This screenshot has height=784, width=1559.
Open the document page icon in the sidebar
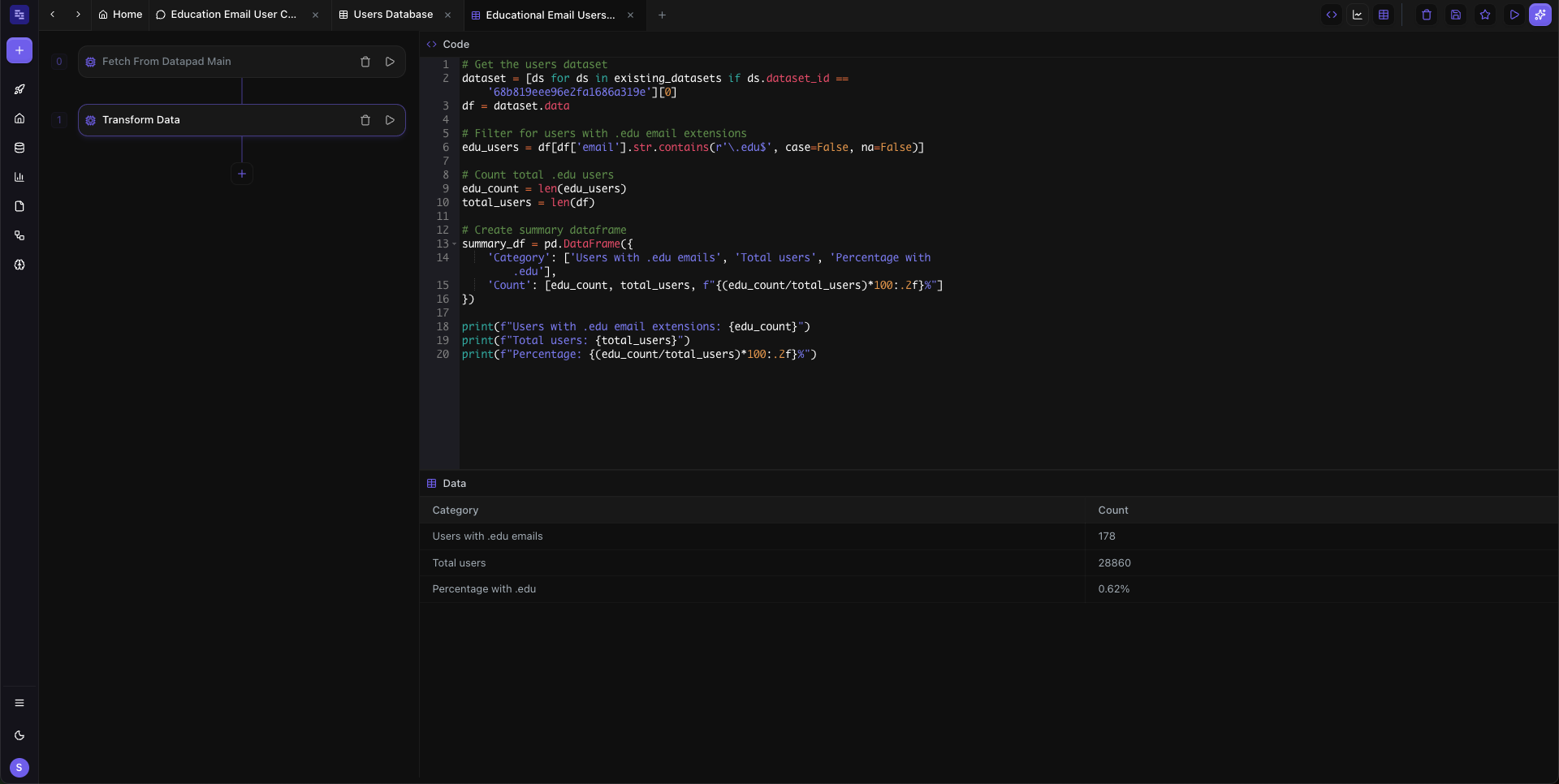[19, 206]
